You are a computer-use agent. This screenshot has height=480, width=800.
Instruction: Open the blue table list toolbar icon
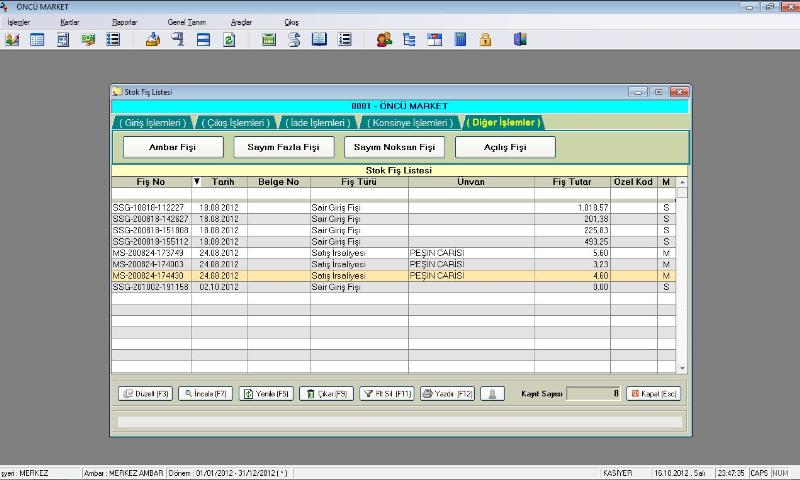[x=37, y=40]
